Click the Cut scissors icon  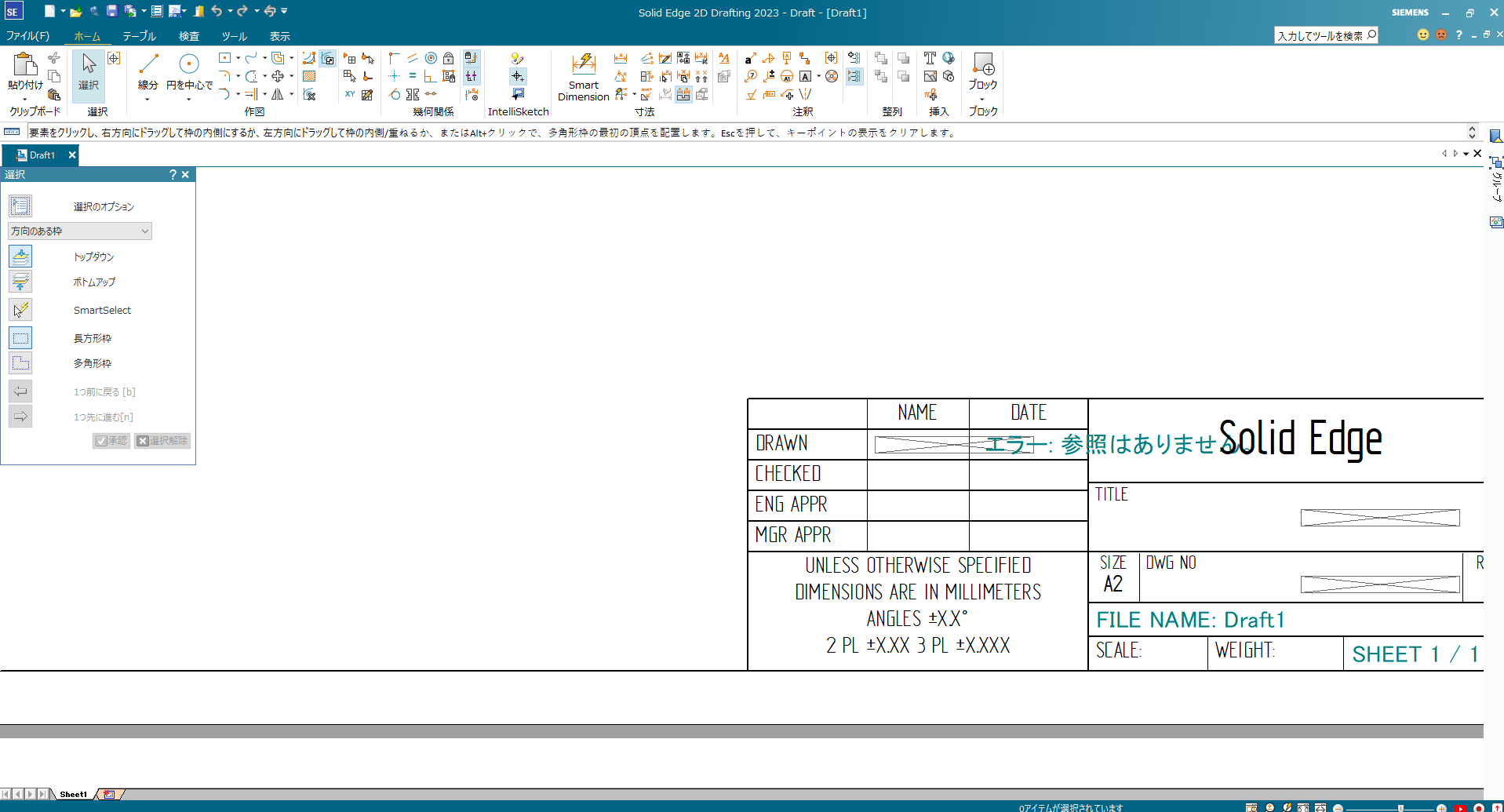[x=54, y=58]
